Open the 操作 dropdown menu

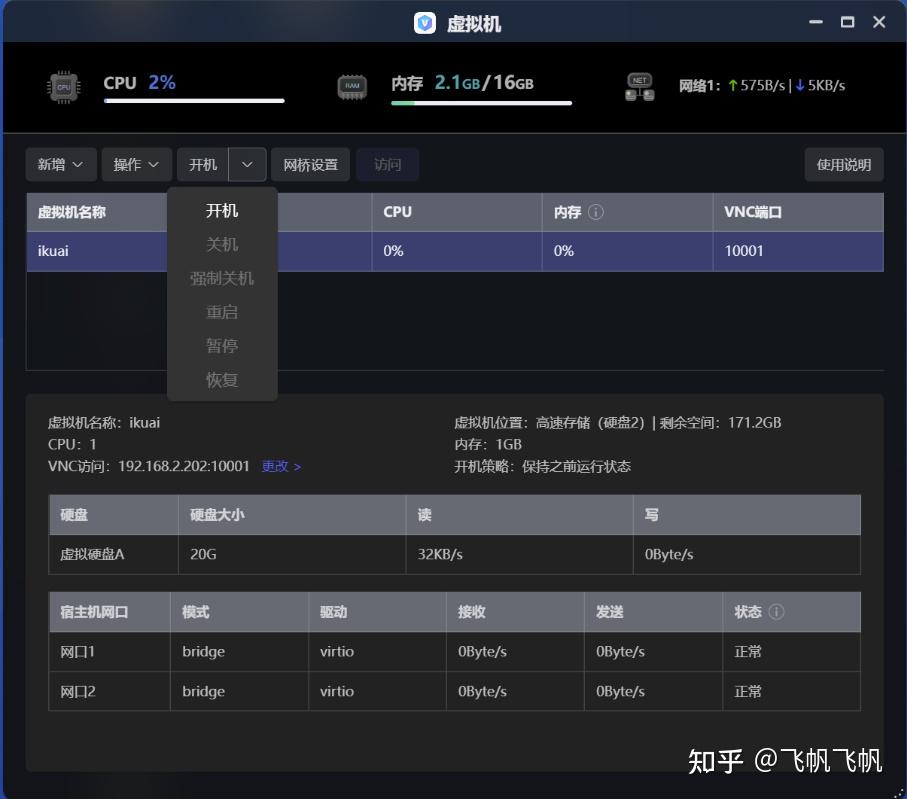point(136,164)
